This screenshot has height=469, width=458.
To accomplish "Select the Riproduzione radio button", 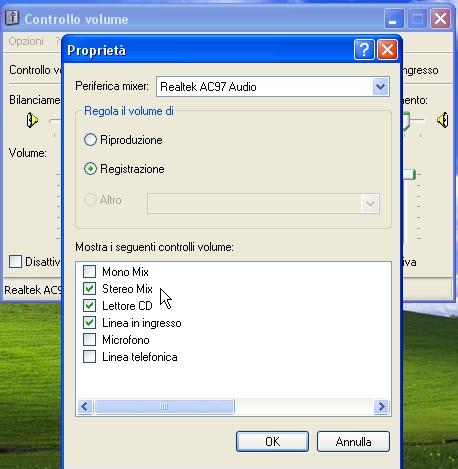I will pos(90,140).
